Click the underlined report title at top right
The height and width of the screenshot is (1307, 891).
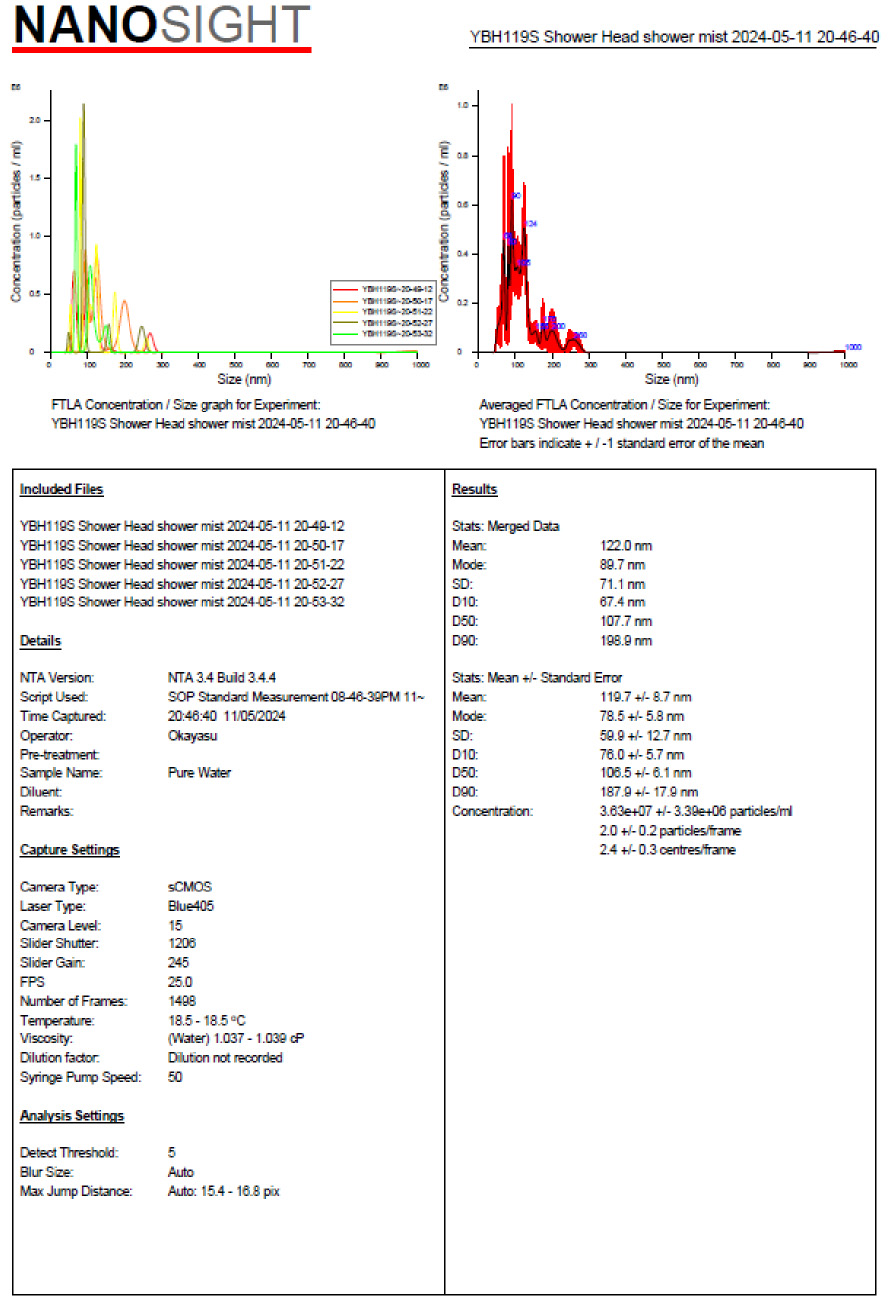674,37
